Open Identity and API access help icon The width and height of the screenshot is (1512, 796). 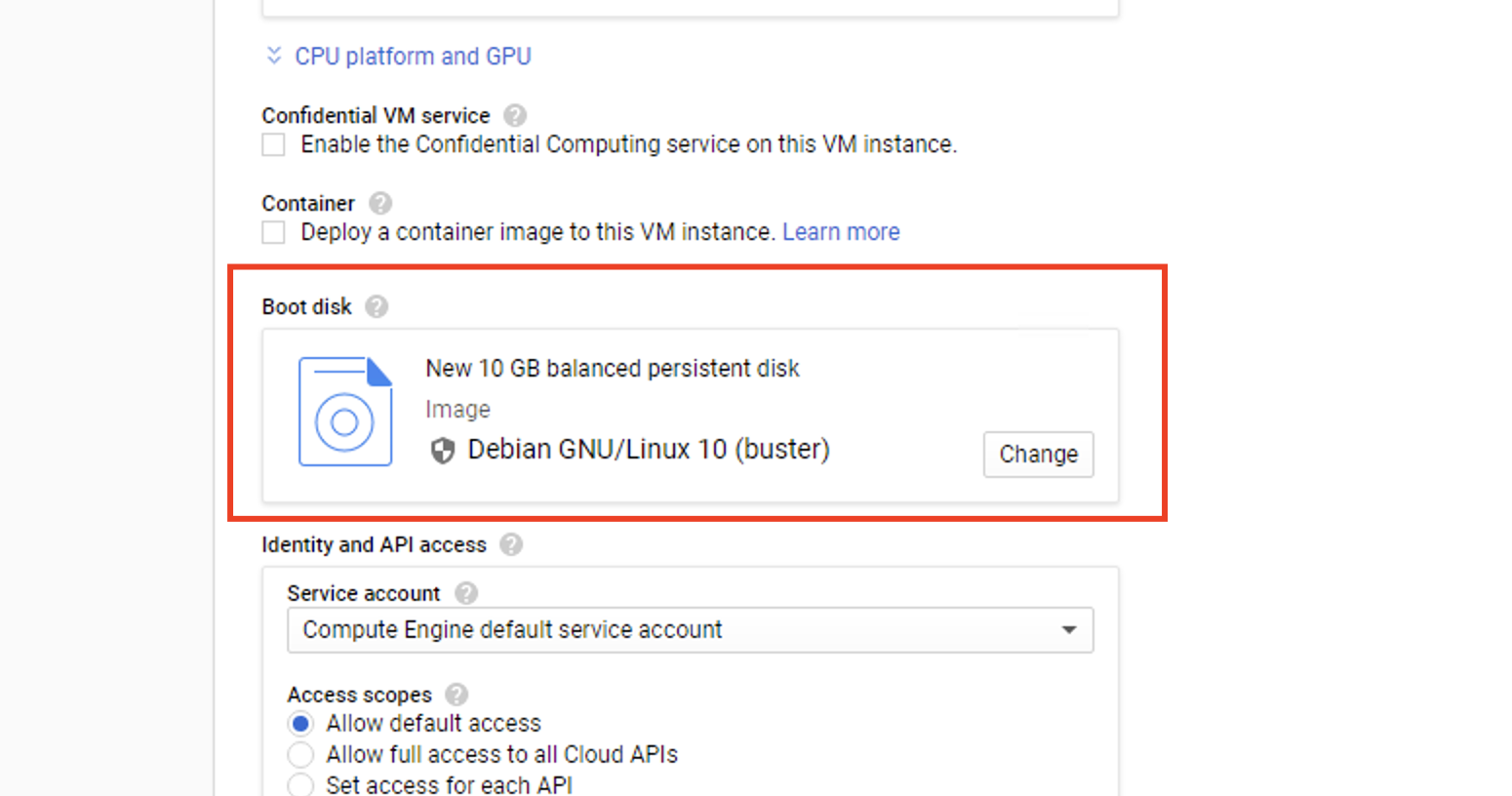(x=511, y=544)
